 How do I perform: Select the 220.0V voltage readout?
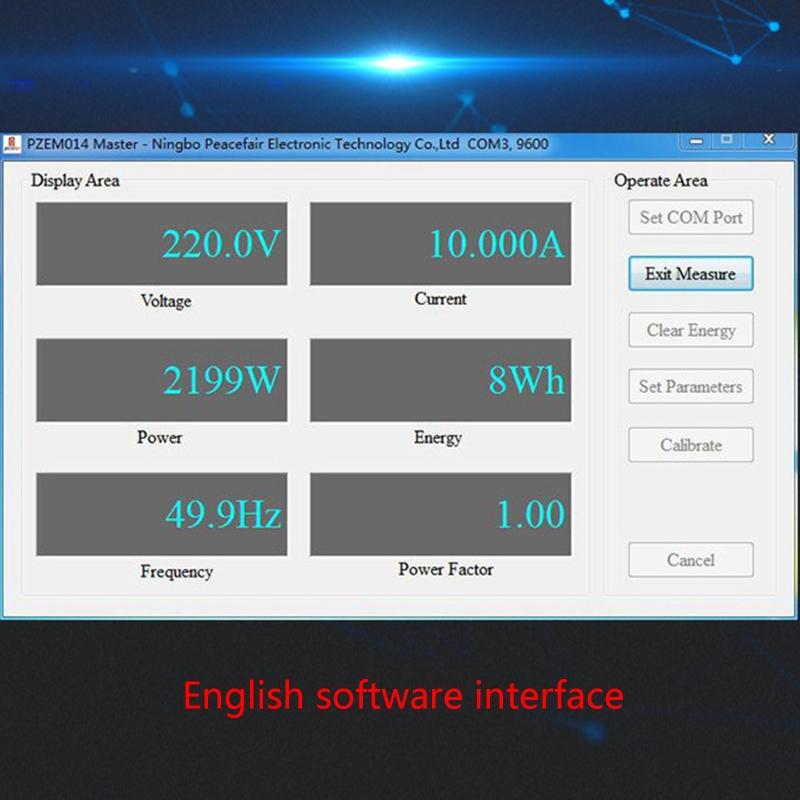pyautogui.click(x=162, y=244)
